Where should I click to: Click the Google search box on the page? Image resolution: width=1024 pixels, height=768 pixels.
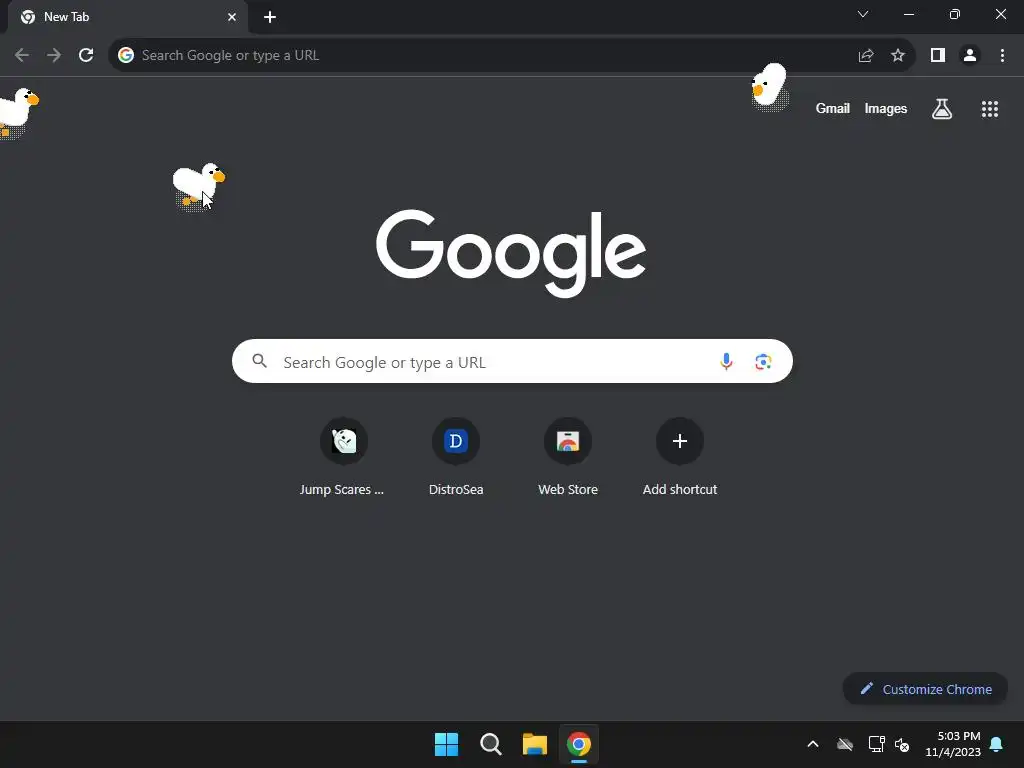(512, 361)
